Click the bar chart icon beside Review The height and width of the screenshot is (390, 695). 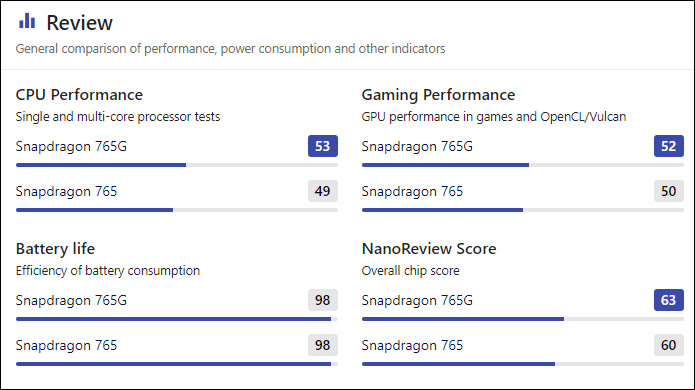tap(27, 21)
